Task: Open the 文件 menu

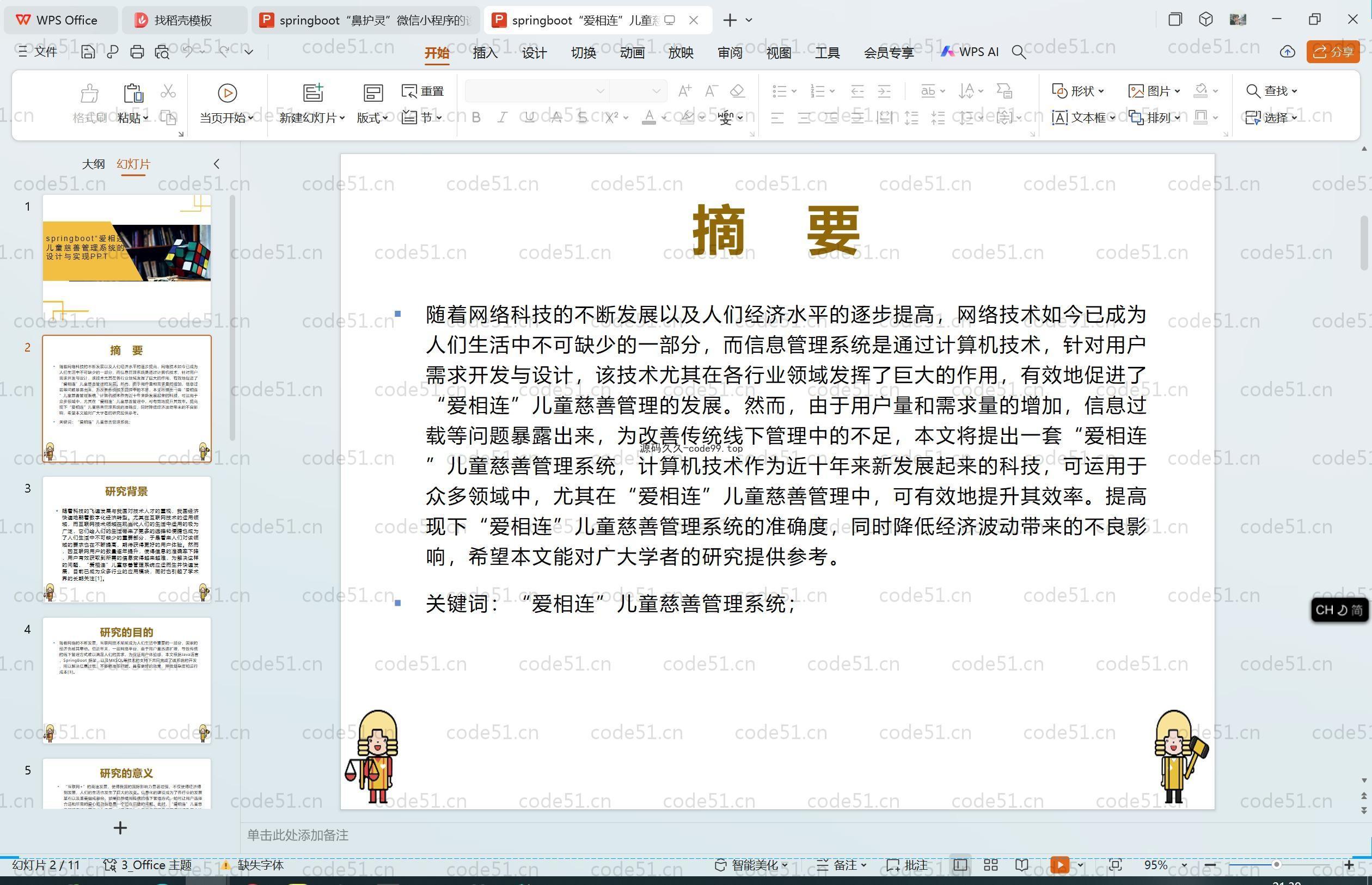Action: click(38, 52)
